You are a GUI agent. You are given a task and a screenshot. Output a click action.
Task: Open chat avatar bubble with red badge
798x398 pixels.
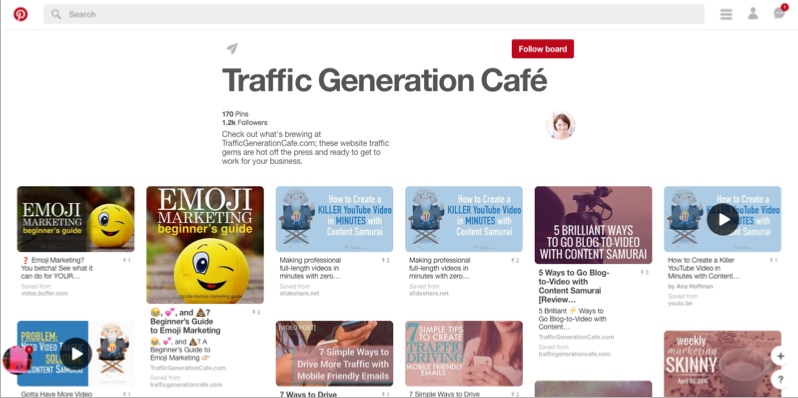click(17, 360)
